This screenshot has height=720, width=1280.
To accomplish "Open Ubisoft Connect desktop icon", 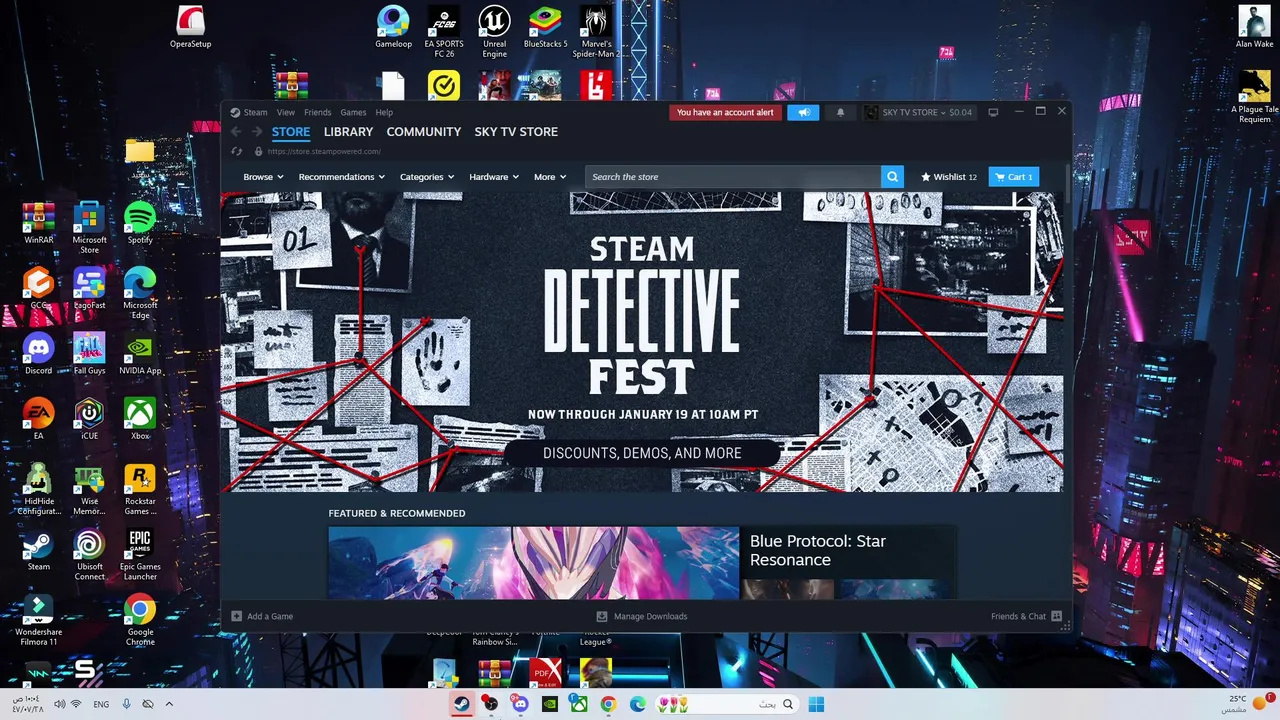I will pyautogui.click(x=89, y=554).
